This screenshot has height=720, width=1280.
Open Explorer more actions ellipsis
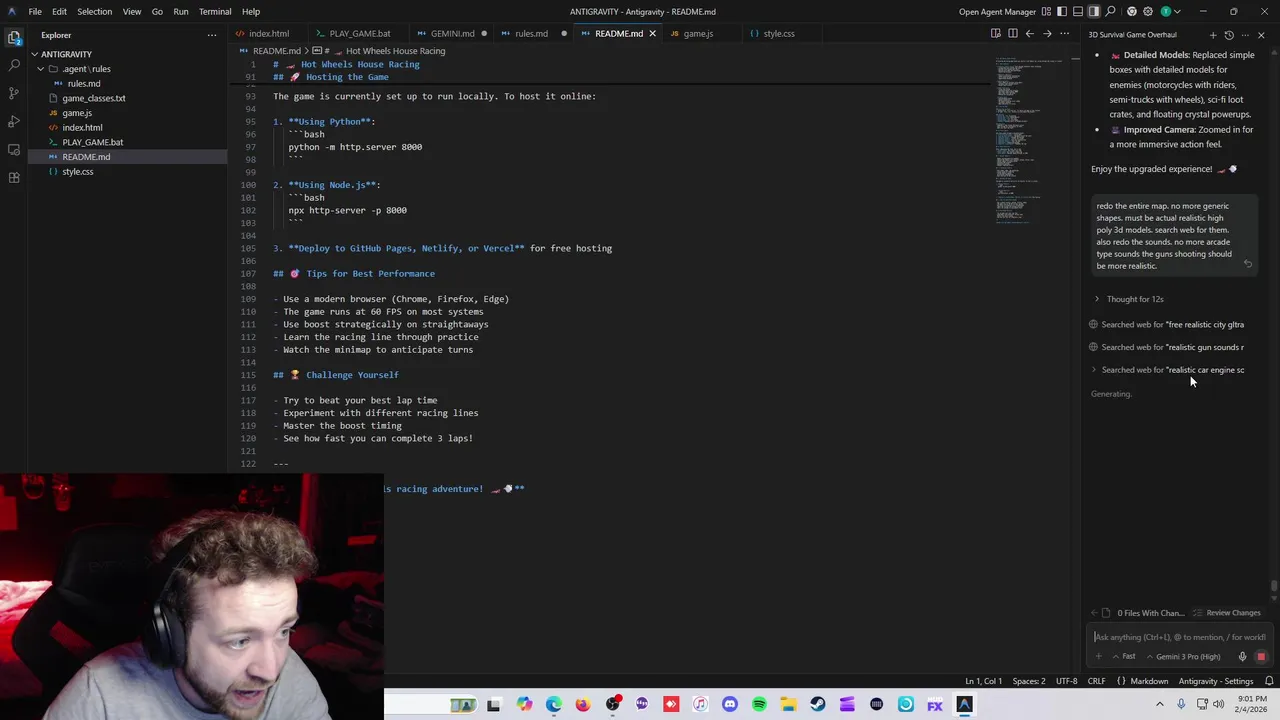point(211,35)
